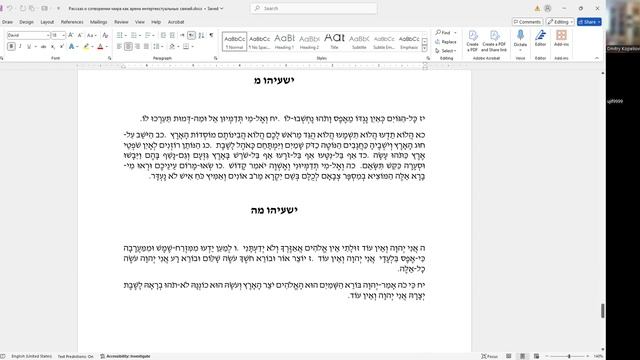Click the Add-ins grid icon

pos(561,35)
